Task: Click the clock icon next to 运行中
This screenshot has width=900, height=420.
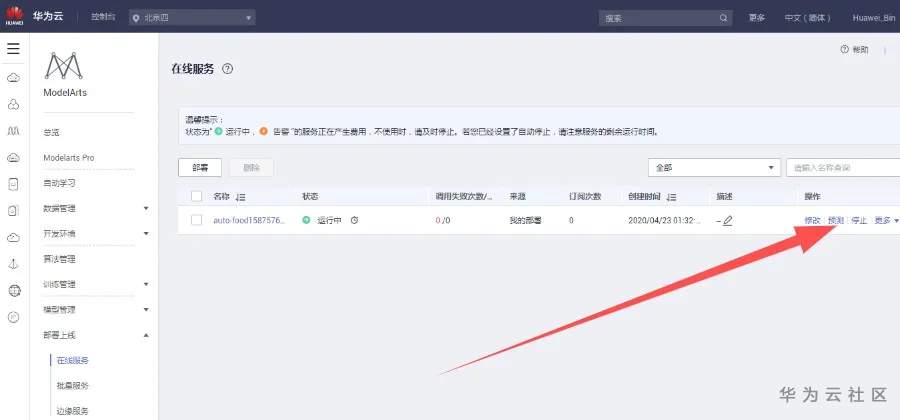Action: click(x=354, y=220)
